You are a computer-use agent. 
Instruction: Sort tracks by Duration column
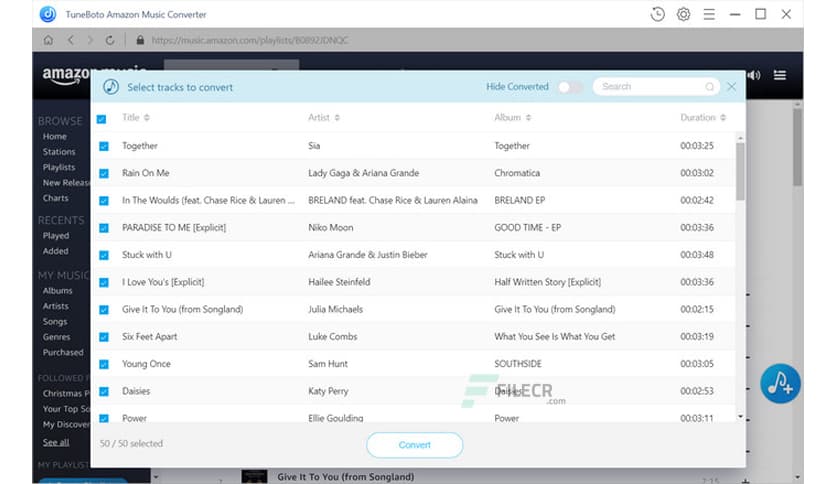coord(703,117)
